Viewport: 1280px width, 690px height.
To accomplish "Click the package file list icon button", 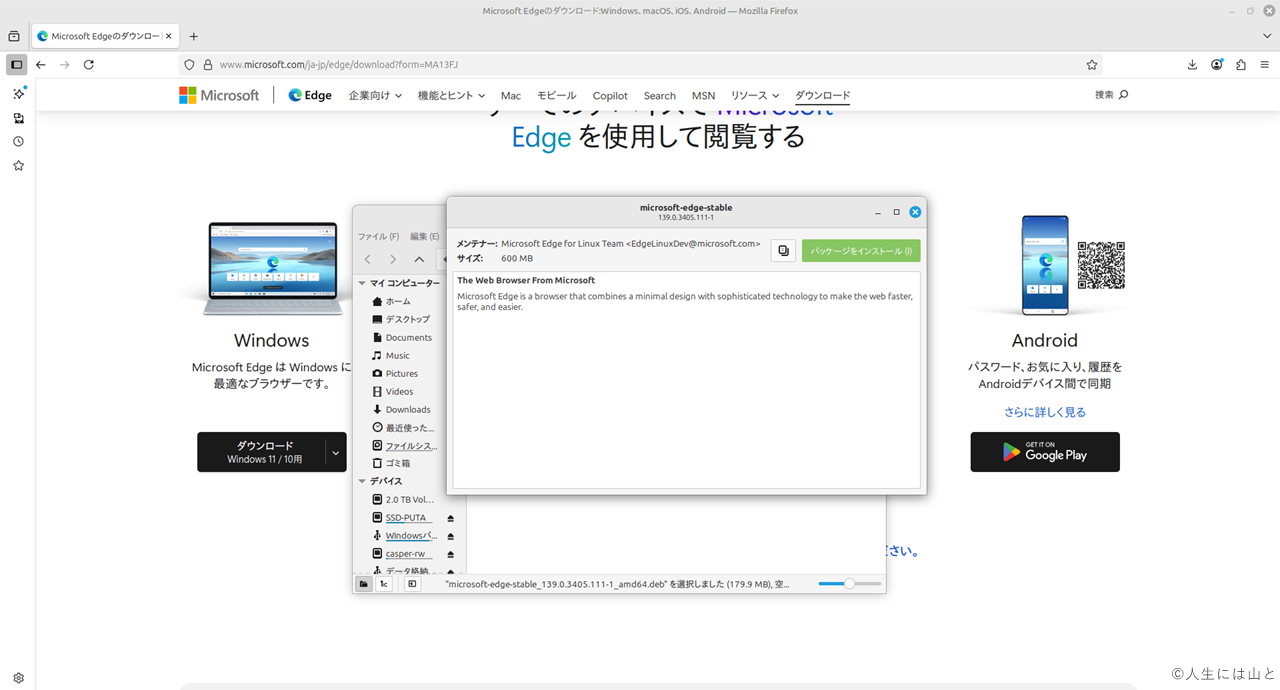I will (x=783, y=251).
